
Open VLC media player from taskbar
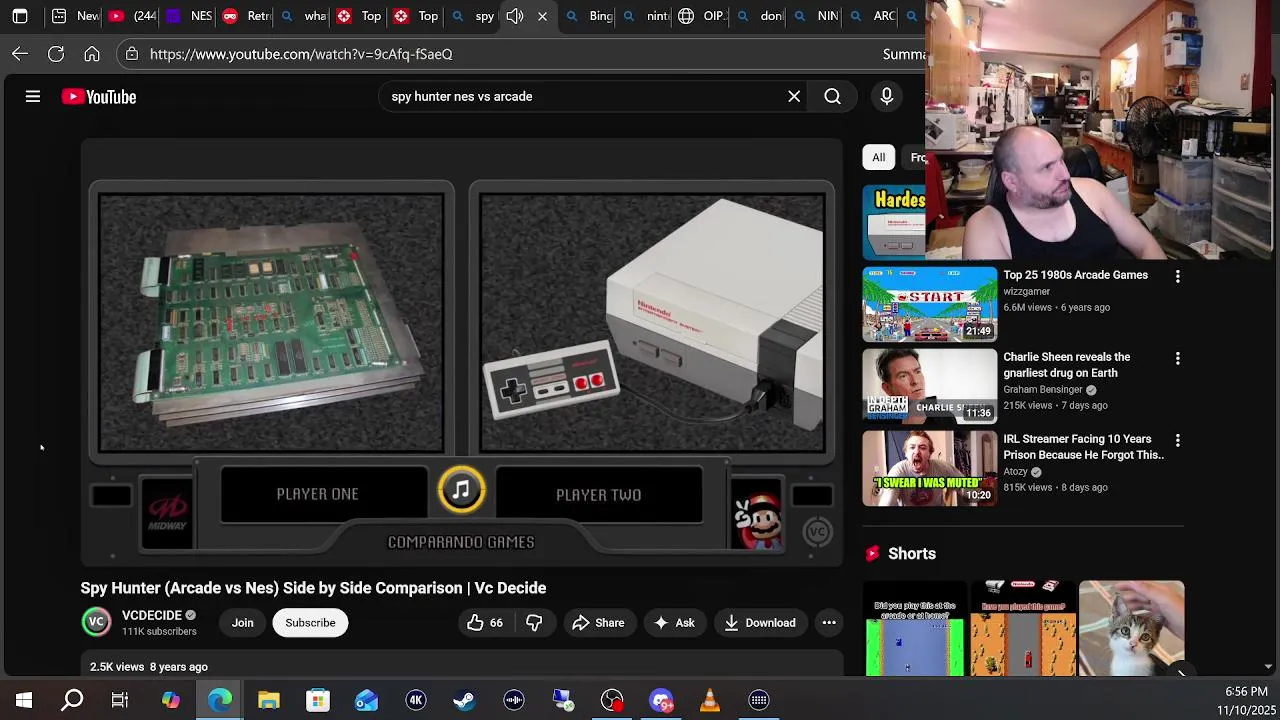(710, 700)
